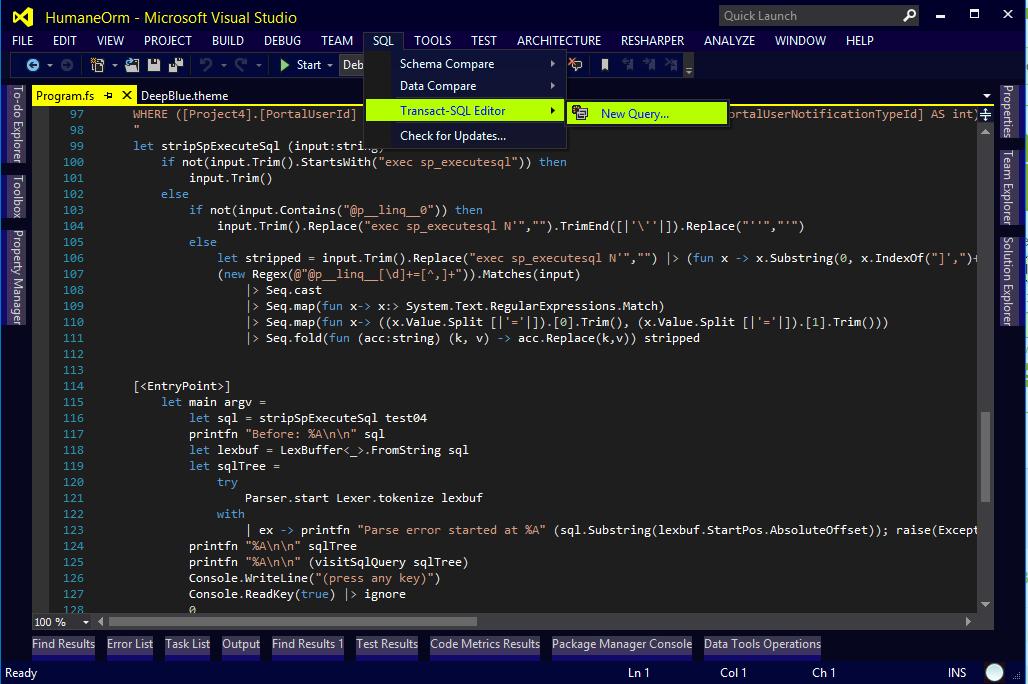Click the Save All toolbar icon
The image size is (1028, 684).
point(176,65)
